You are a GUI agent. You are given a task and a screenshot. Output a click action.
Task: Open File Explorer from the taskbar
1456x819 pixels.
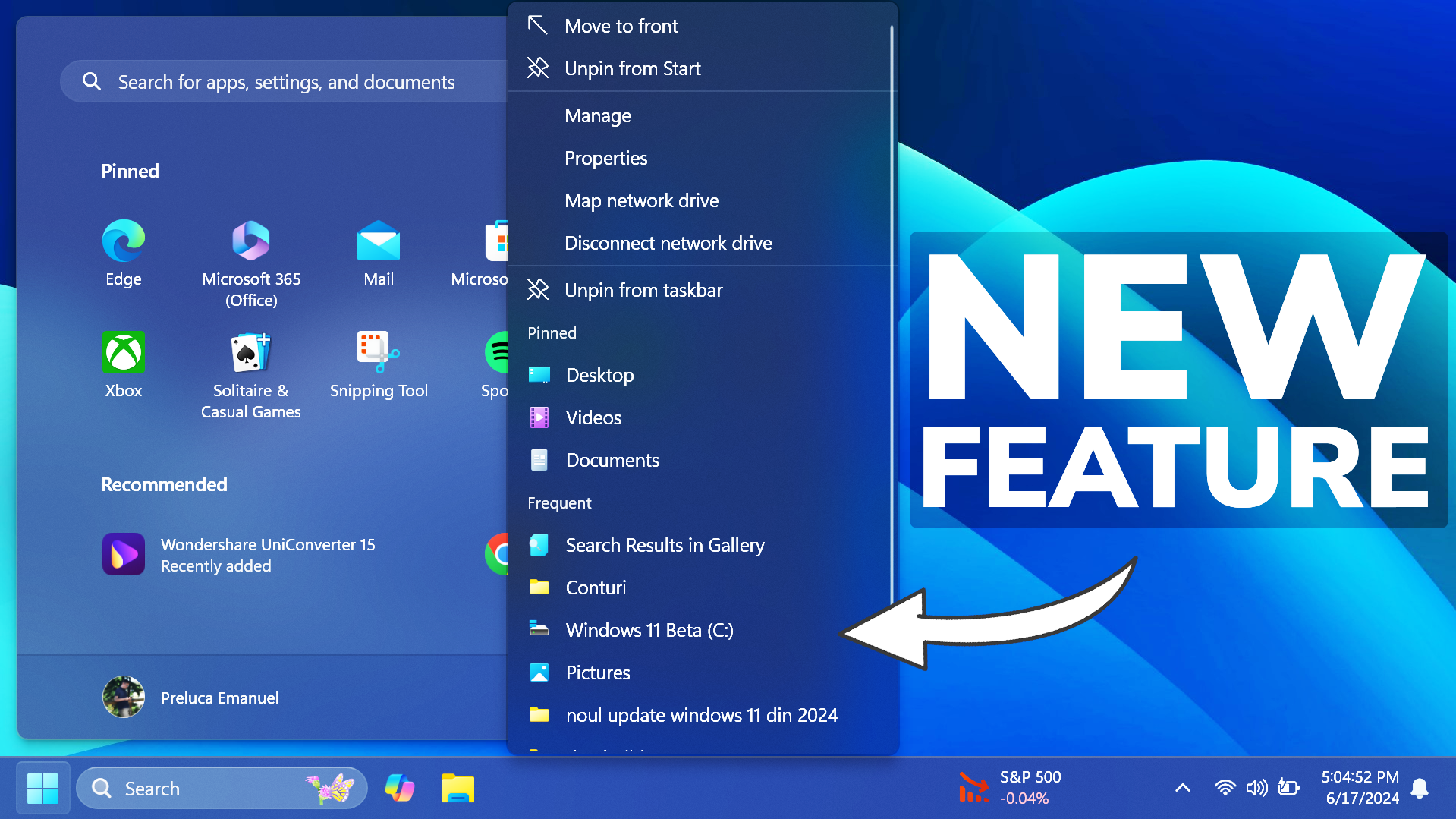(458, 788)
